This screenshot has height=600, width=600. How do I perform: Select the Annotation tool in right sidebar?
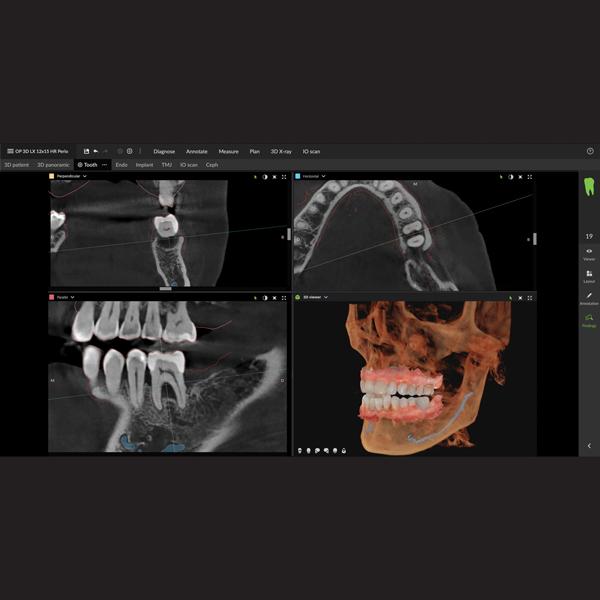(x=588, y=298)
